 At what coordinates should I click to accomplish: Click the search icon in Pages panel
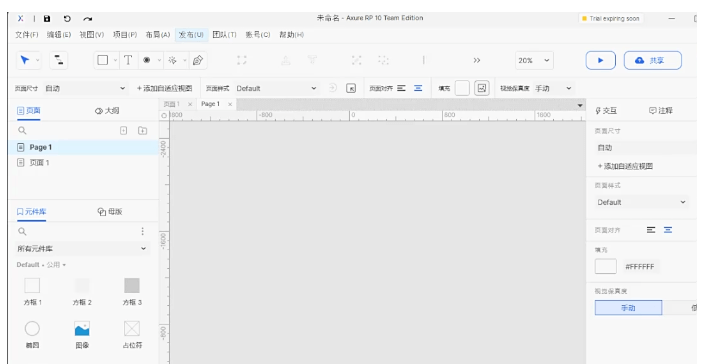point(22,130)
